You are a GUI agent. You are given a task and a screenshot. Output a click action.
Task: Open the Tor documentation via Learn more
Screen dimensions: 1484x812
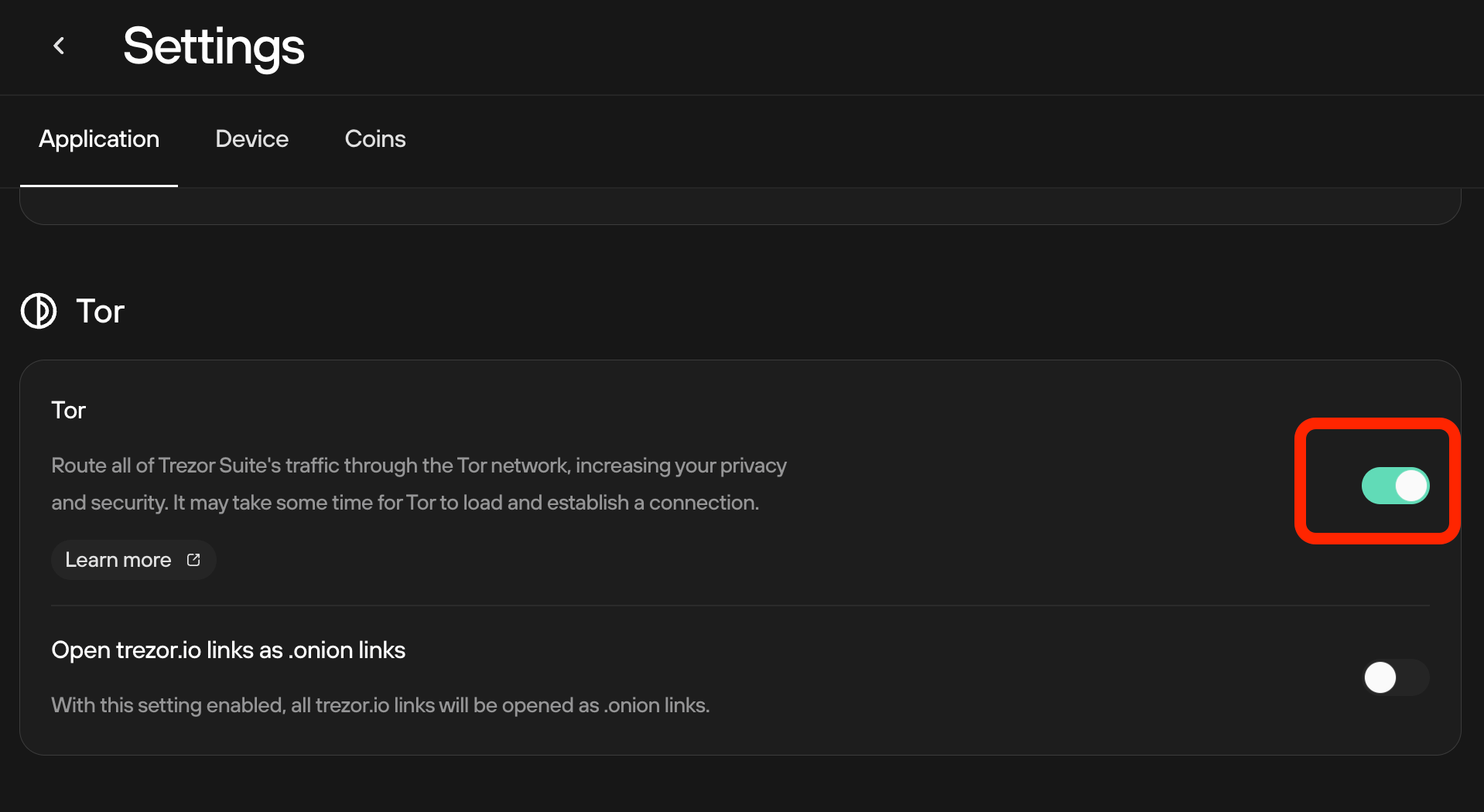(133, 559)
